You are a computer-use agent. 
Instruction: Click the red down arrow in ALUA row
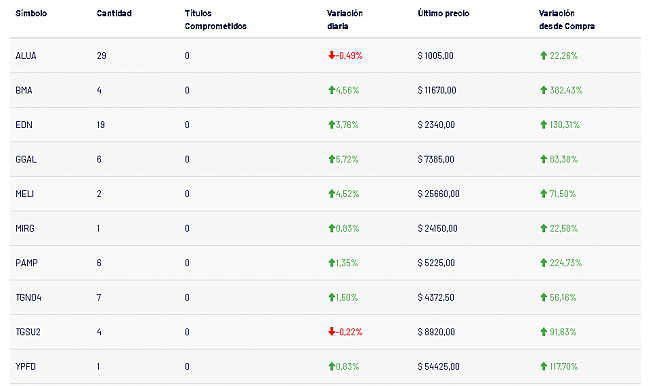coord(331,56)
